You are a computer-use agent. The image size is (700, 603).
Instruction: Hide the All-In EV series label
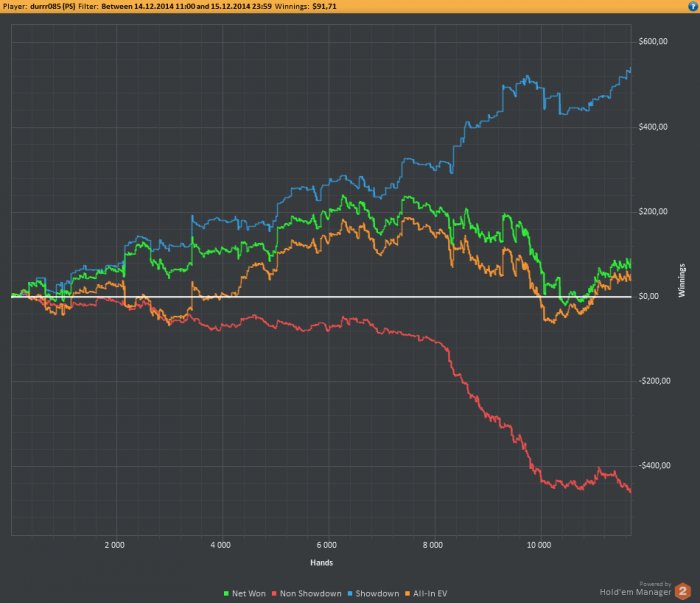[430, 594]
